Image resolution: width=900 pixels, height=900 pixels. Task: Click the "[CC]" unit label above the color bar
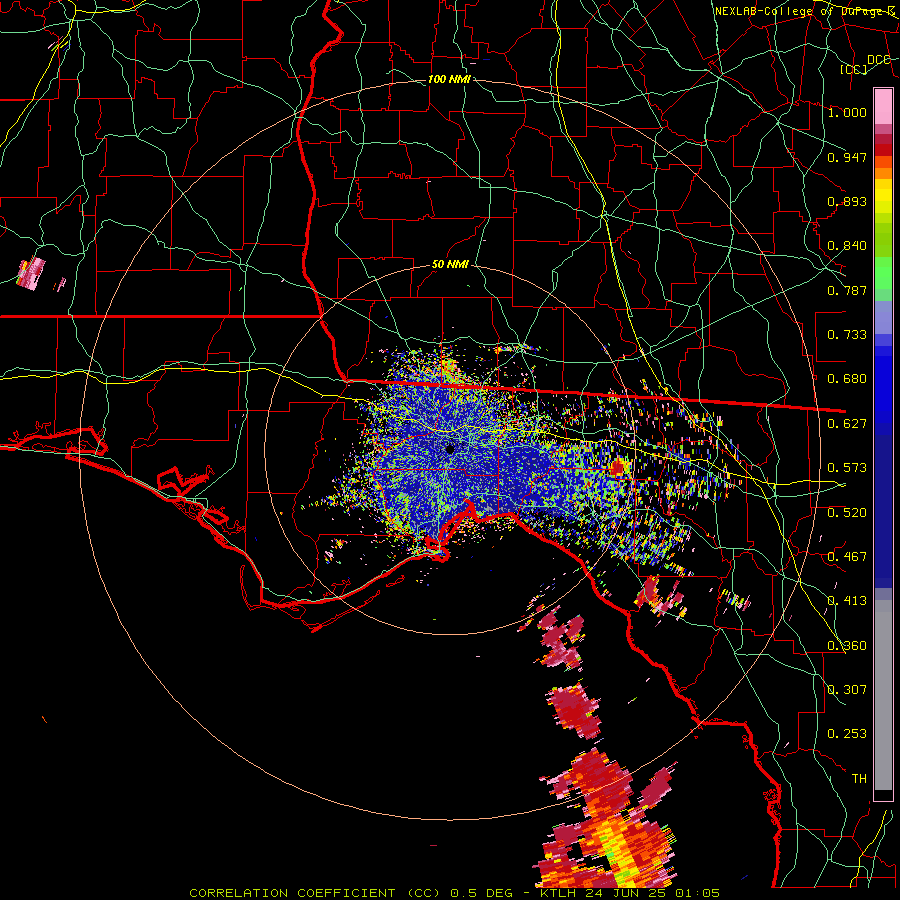point(854,69)
